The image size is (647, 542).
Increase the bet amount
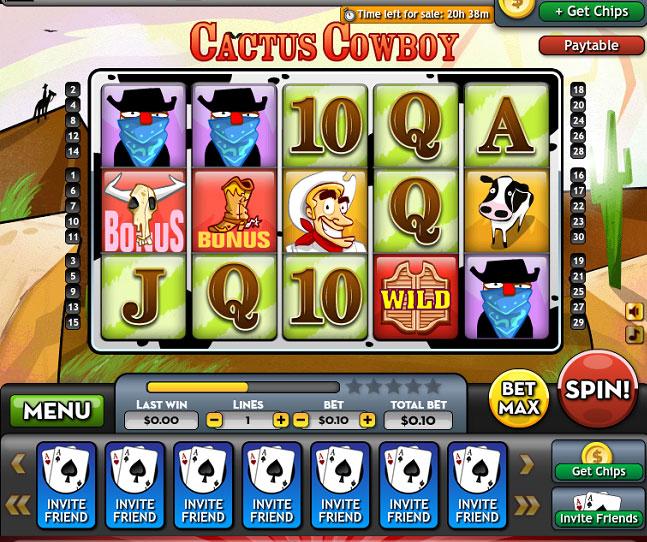[x=367, y=420]
